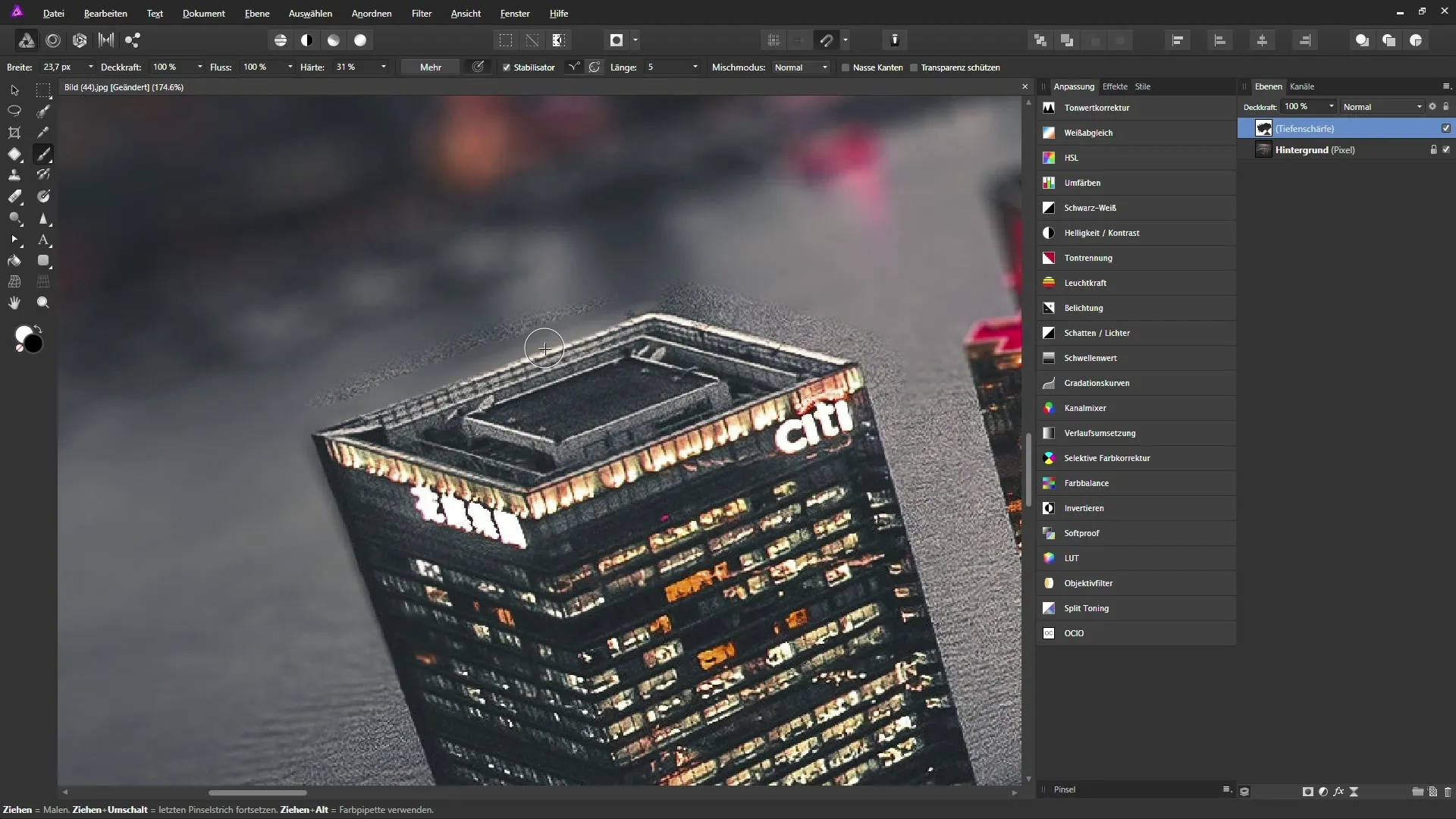Toggle window stabiliser mode
Image resolution: width=1456 pixels, height=819 pixels.
pyautogui.click(x=595, y=67)
